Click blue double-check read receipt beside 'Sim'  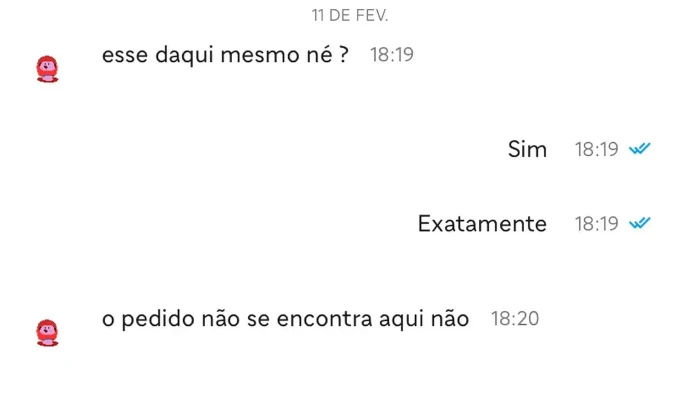(x=640, y=149)
